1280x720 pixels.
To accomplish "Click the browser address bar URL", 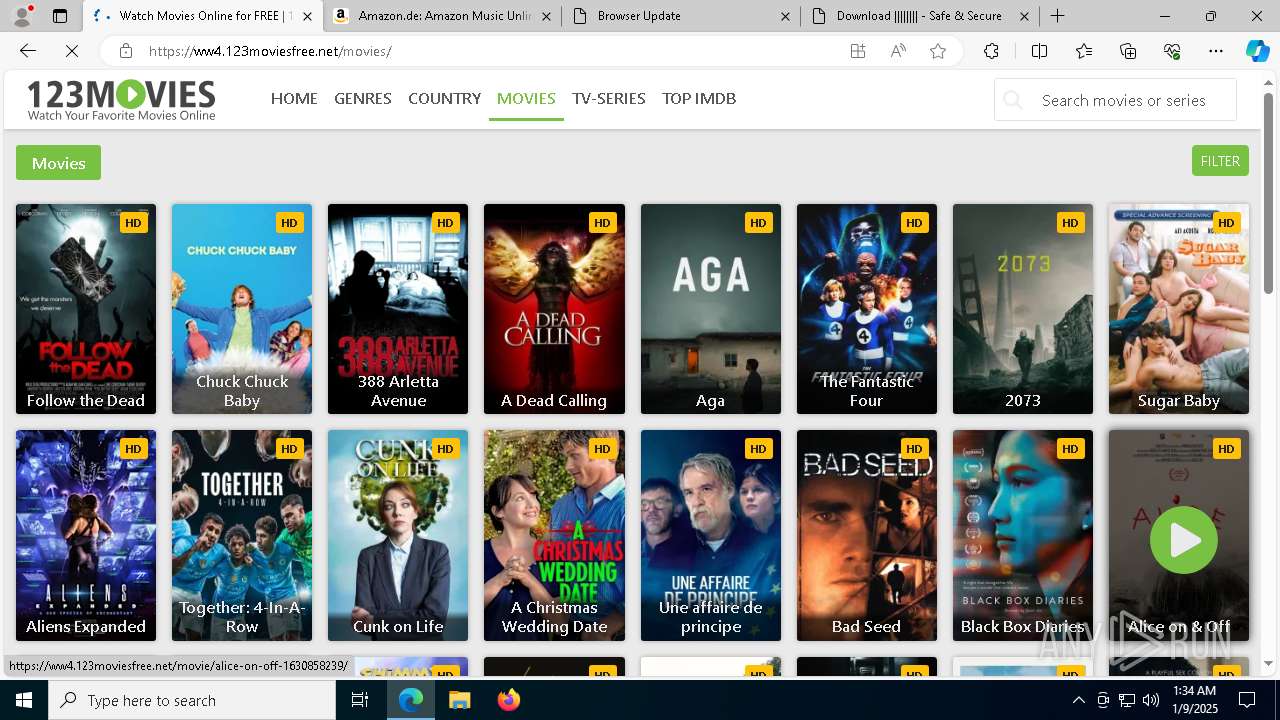I will pyautogui.click(x=270, y=51).
